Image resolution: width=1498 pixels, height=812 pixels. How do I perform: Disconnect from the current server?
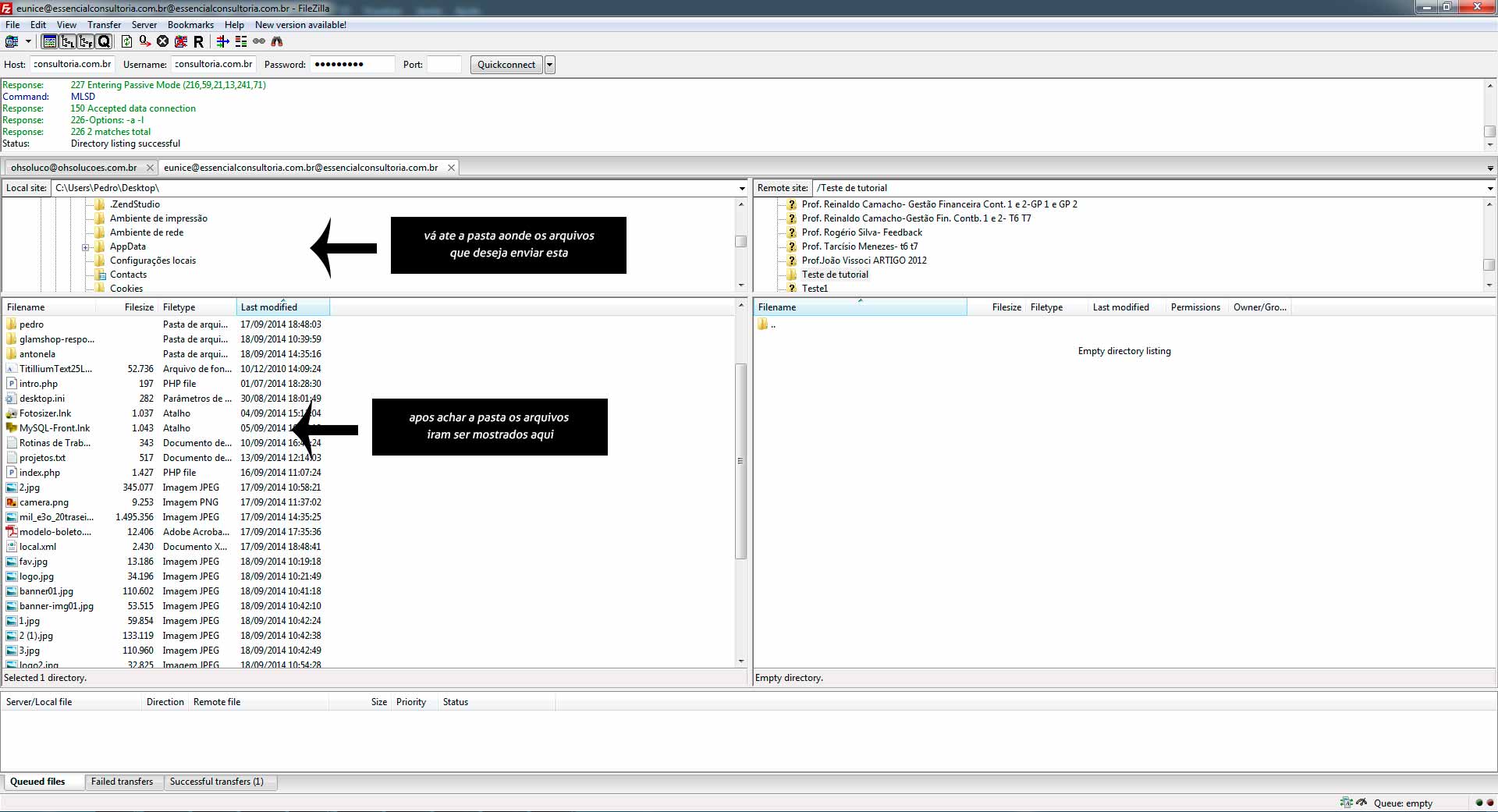(181, 41)
